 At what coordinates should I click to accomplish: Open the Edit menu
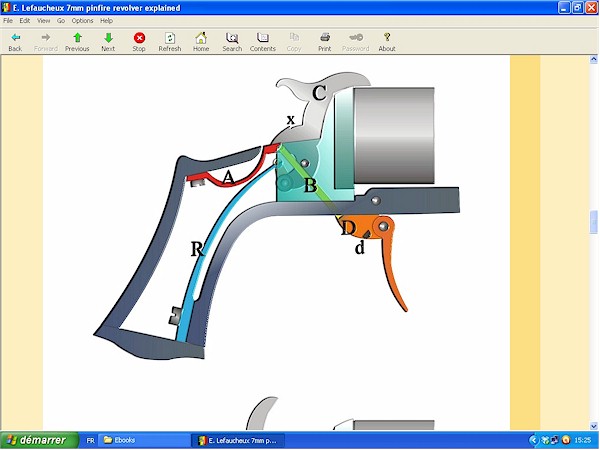coord(25,21)
